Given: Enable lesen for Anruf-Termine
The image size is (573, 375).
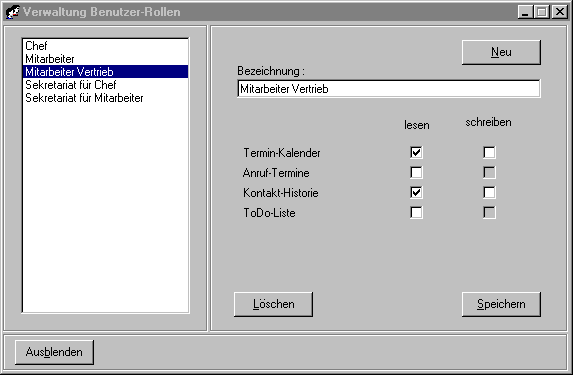Looking at the screenshot, I should (x=416, y=173).
